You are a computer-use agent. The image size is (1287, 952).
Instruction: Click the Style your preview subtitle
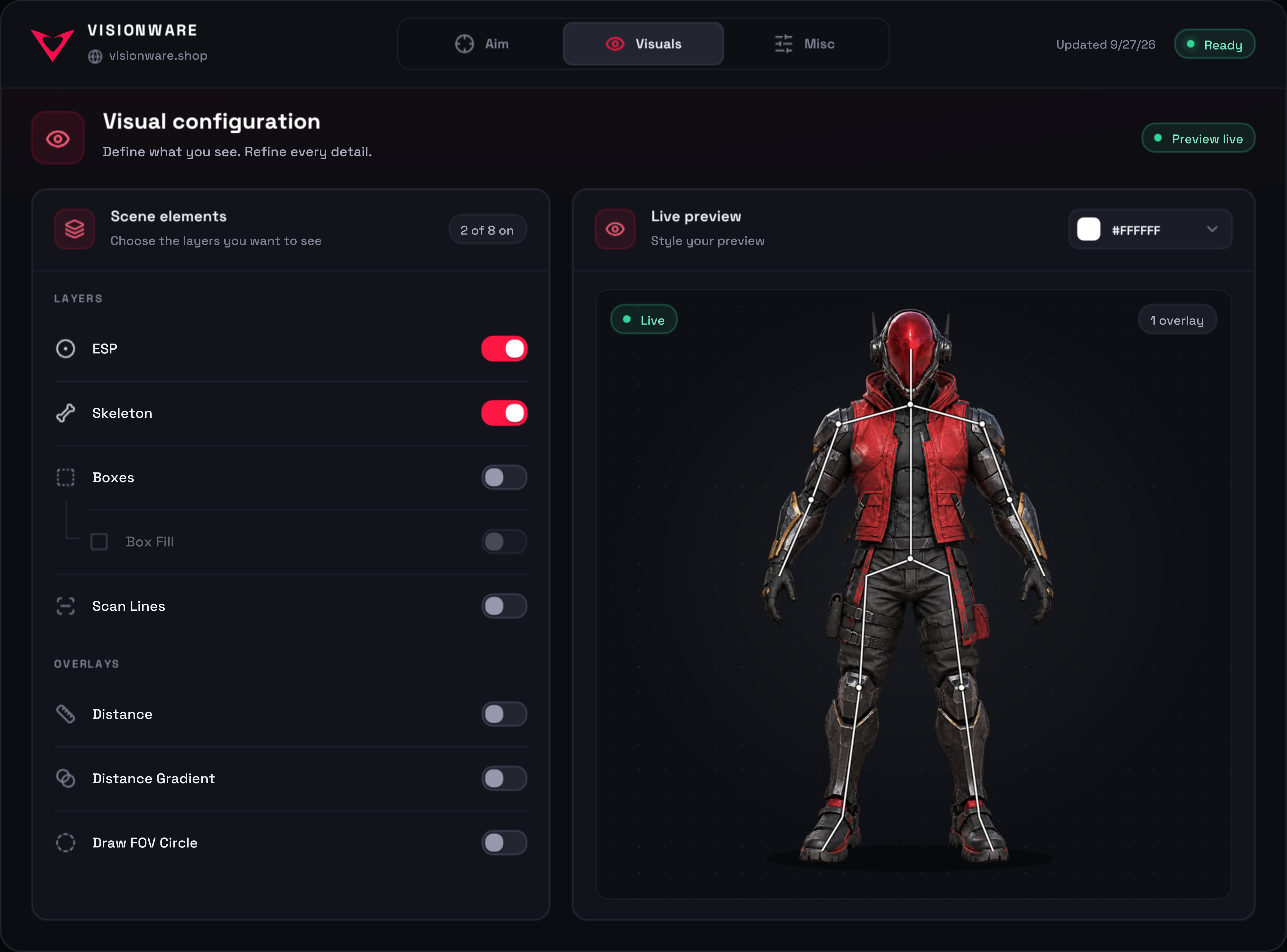707,241
